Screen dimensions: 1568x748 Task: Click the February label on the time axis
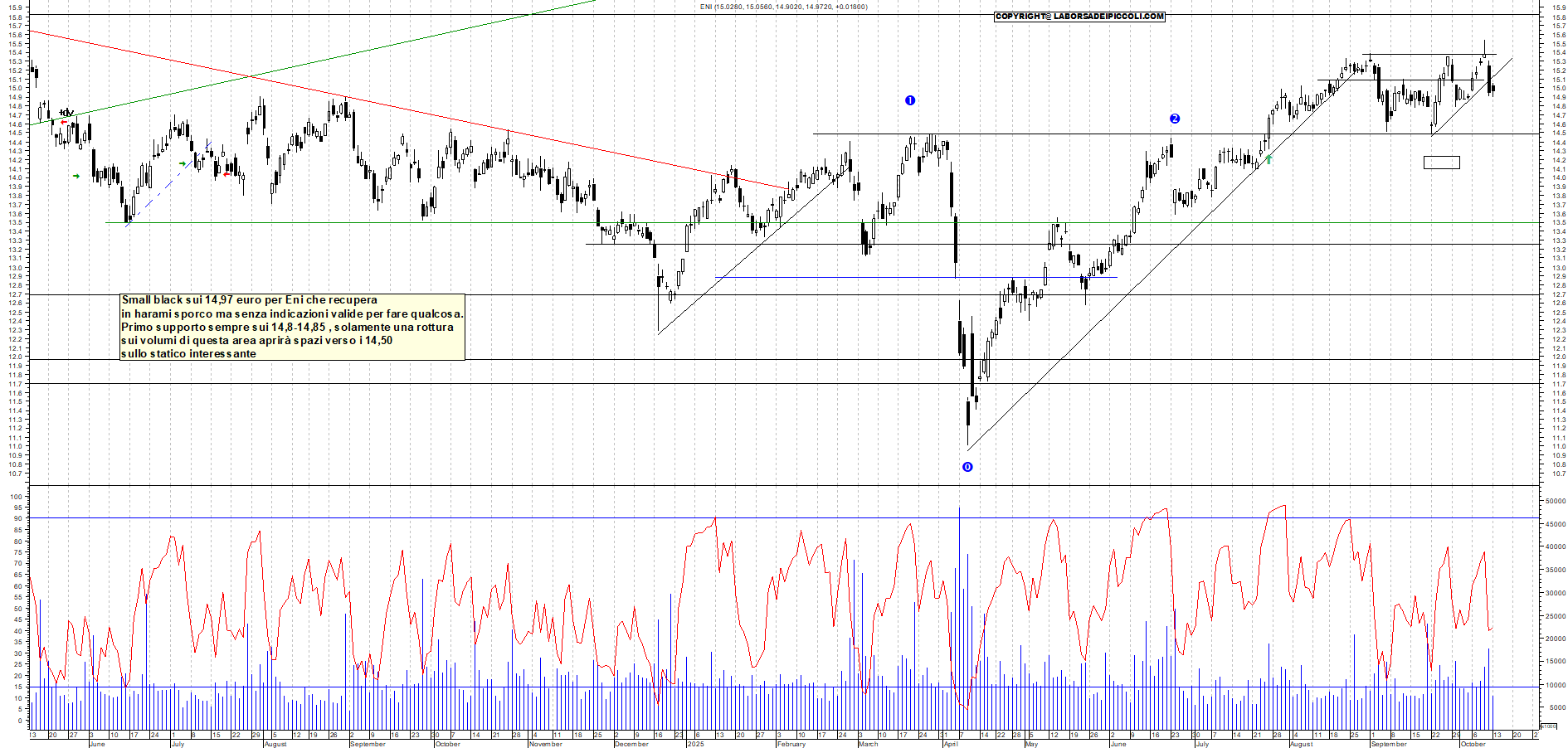coord(791,744)
